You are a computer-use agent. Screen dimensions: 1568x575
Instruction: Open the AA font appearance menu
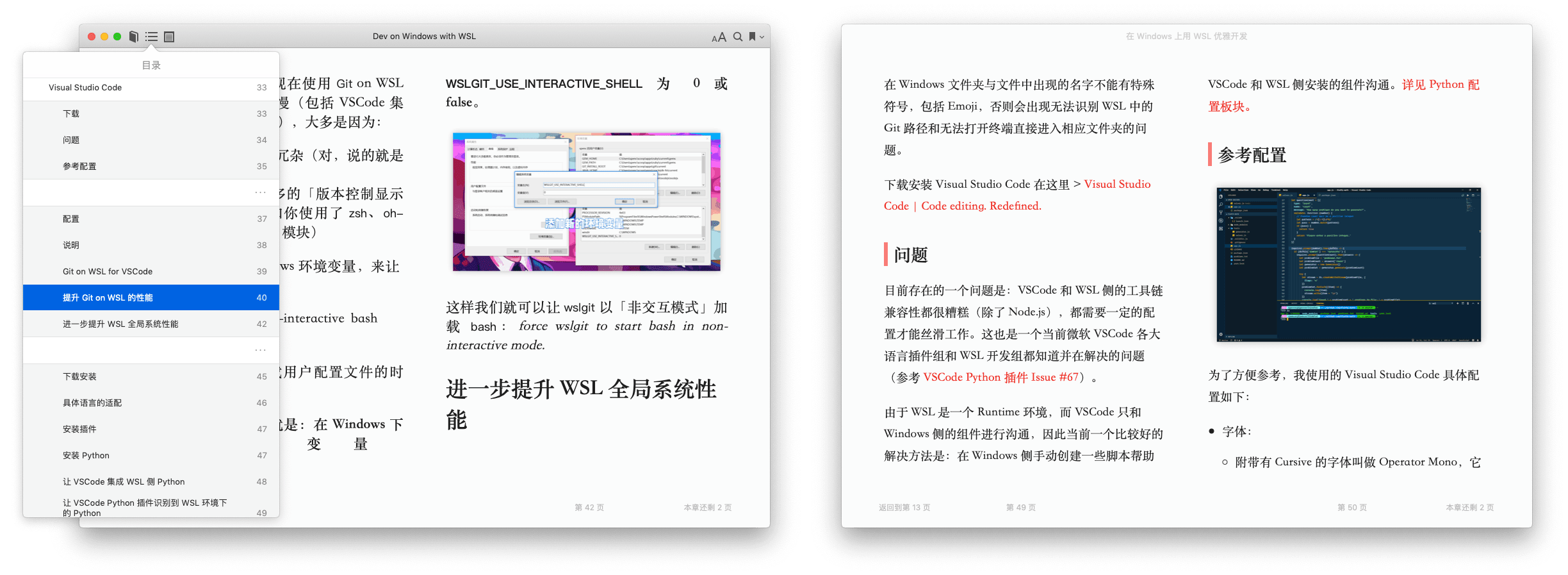point(719,37)
